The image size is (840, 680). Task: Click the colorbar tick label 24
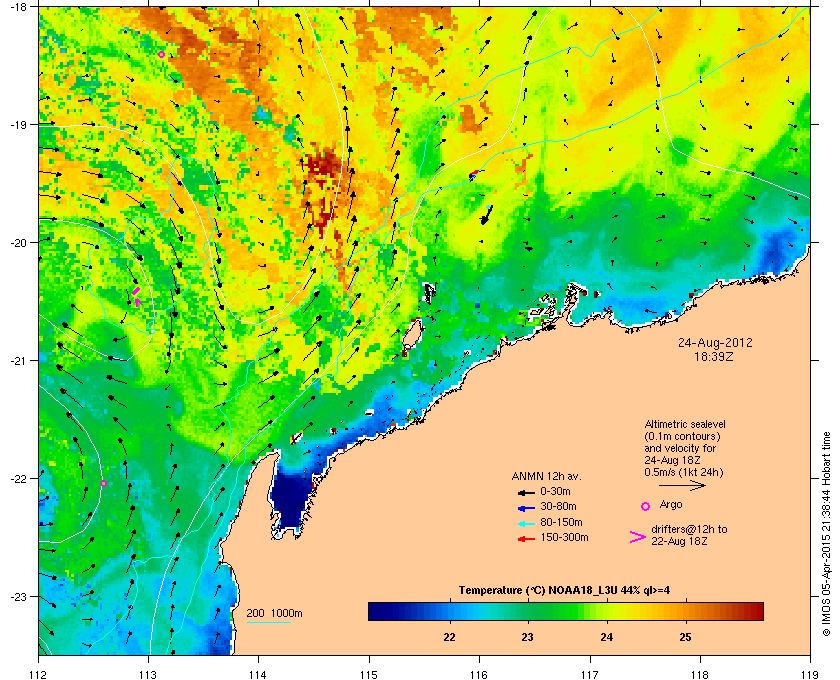coord(606,637)
